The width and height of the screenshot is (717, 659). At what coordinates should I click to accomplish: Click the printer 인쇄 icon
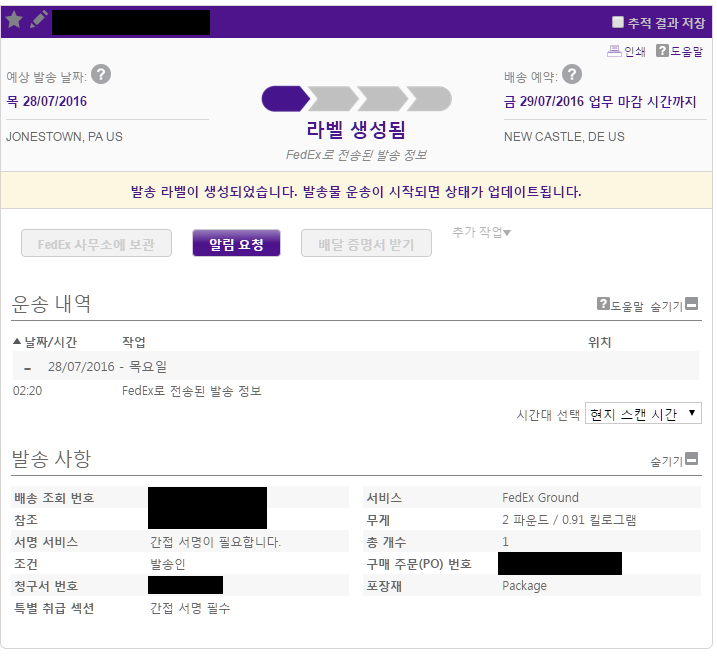tap(614, 51)
